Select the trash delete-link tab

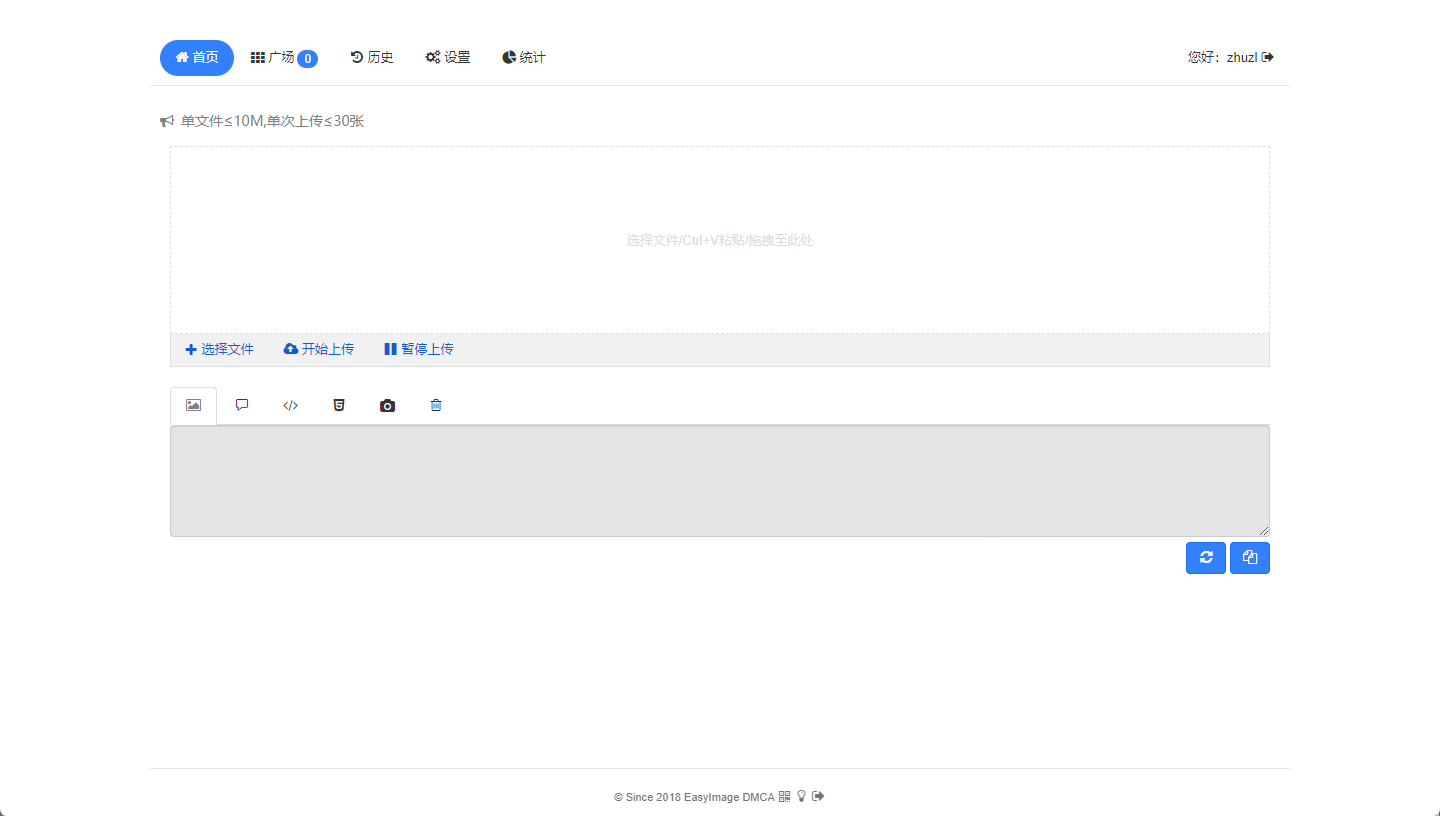coord(436,406)
